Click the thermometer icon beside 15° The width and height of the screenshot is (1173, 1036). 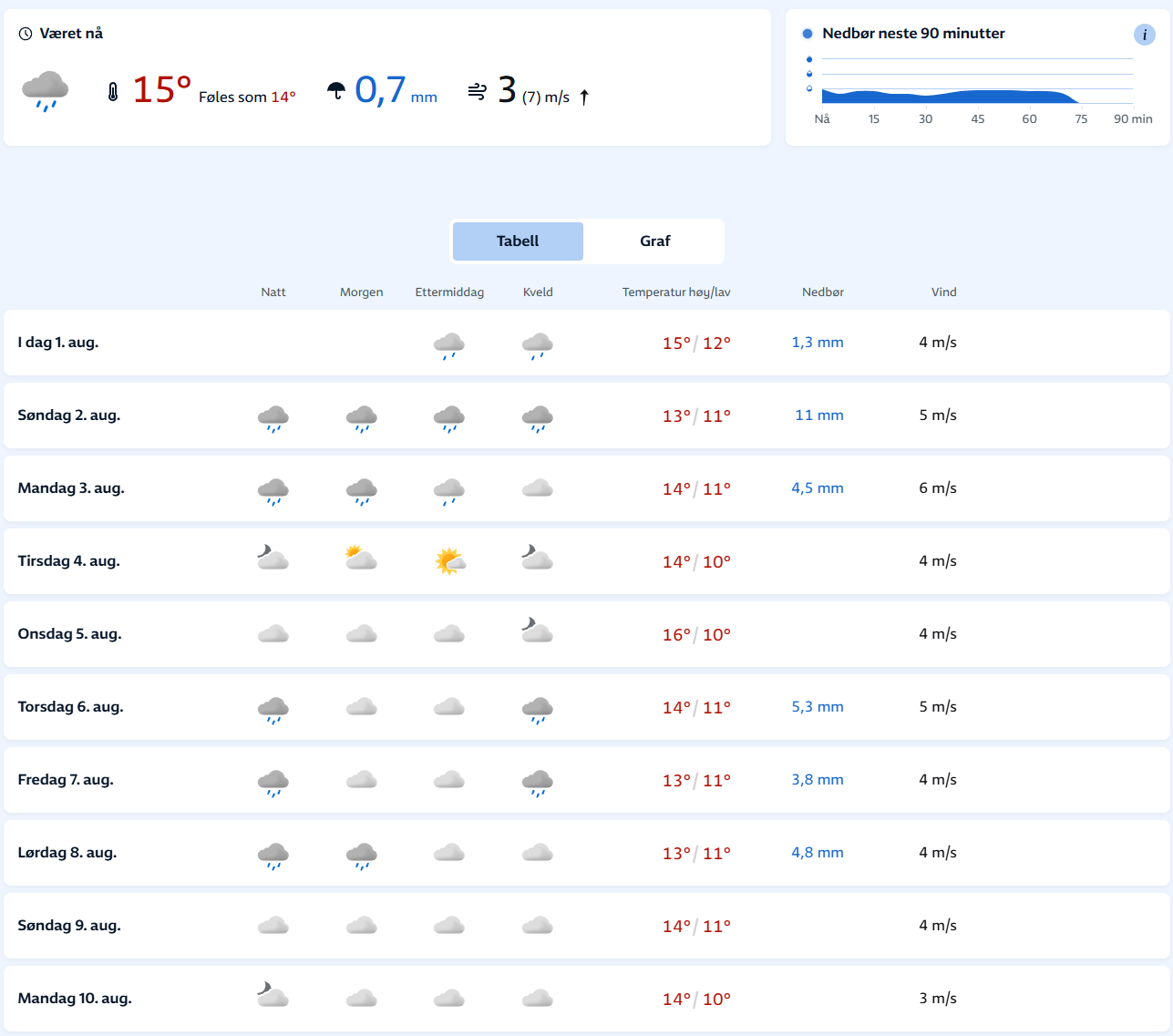coord(113,91)
